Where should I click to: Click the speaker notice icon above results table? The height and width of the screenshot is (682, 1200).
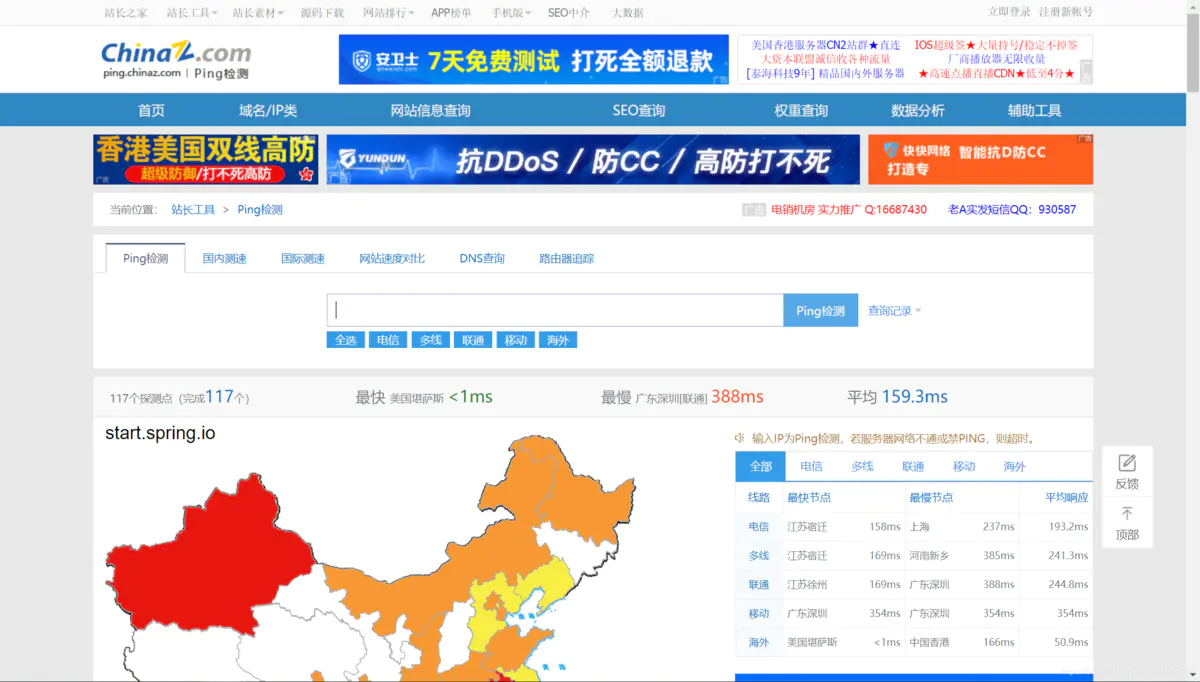click(740, 438)
